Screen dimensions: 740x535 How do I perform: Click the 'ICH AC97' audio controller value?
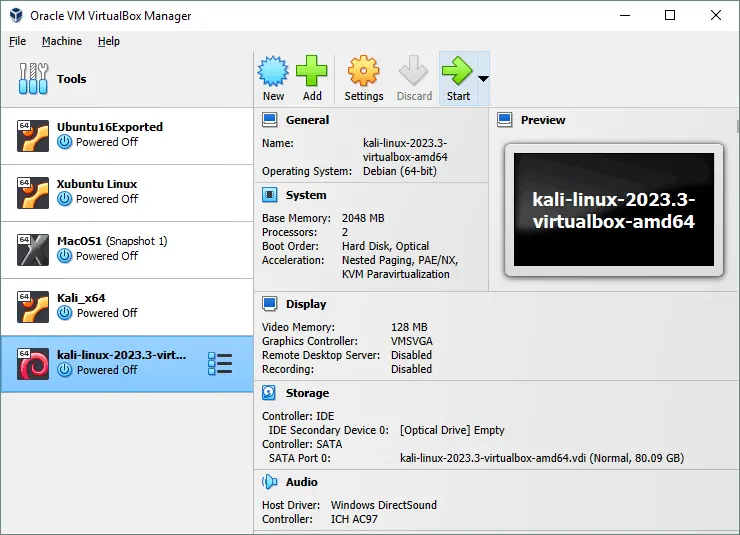(354, 519)
